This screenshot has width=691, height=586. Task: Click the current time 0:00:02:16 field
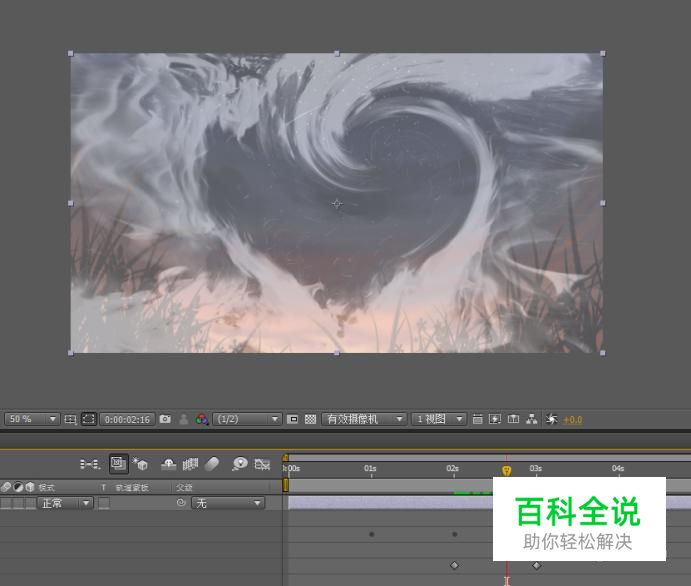tap(127, 419)
